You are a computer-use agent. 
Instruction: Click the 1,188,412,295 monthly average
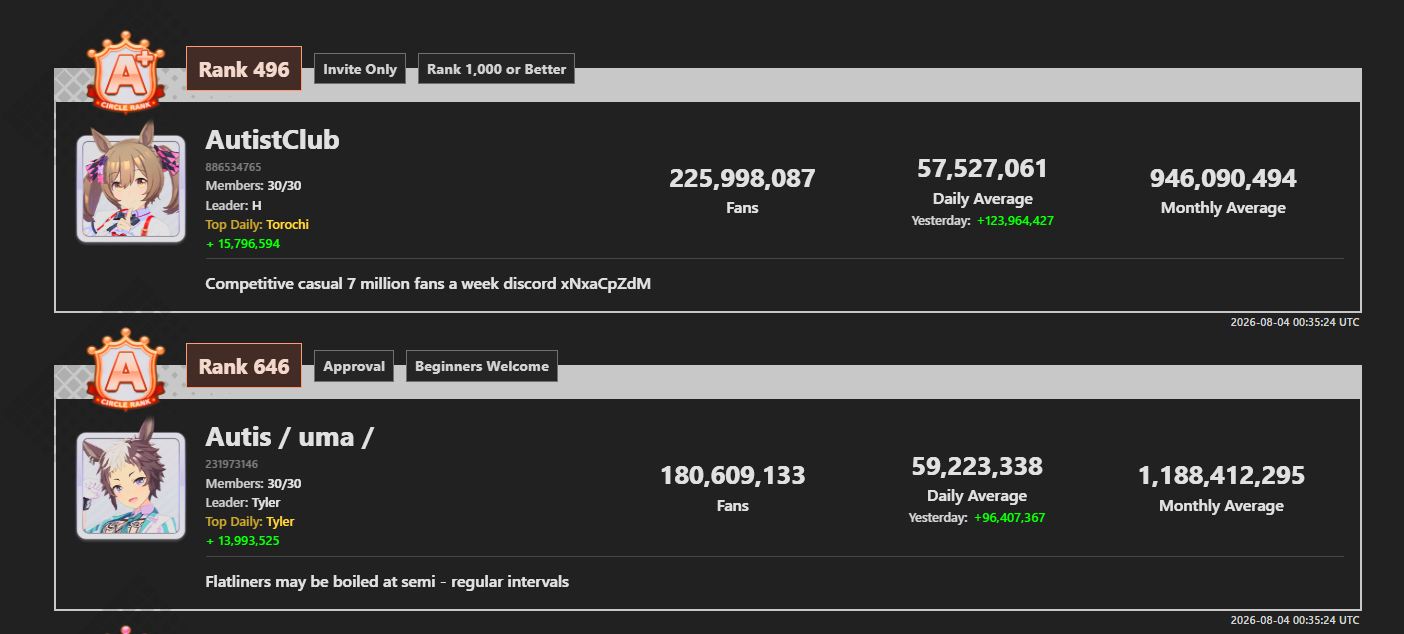[x=1221, y=476]
